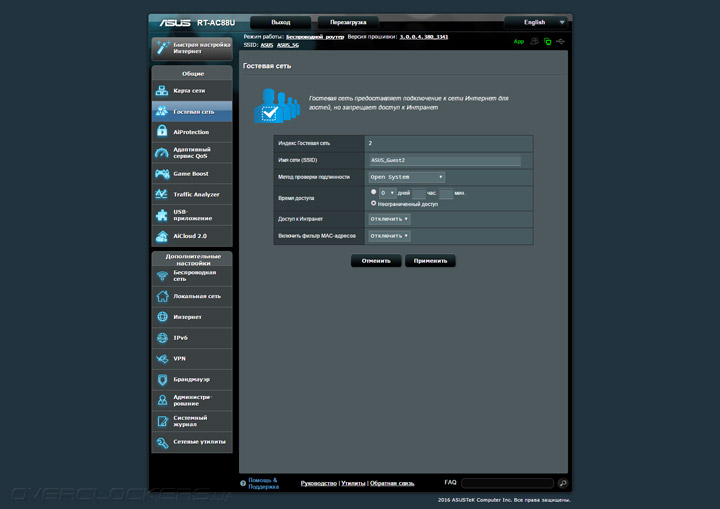
Task: Click the Адаптивный сервис QoS gauge icon
Action: point(162,153)
